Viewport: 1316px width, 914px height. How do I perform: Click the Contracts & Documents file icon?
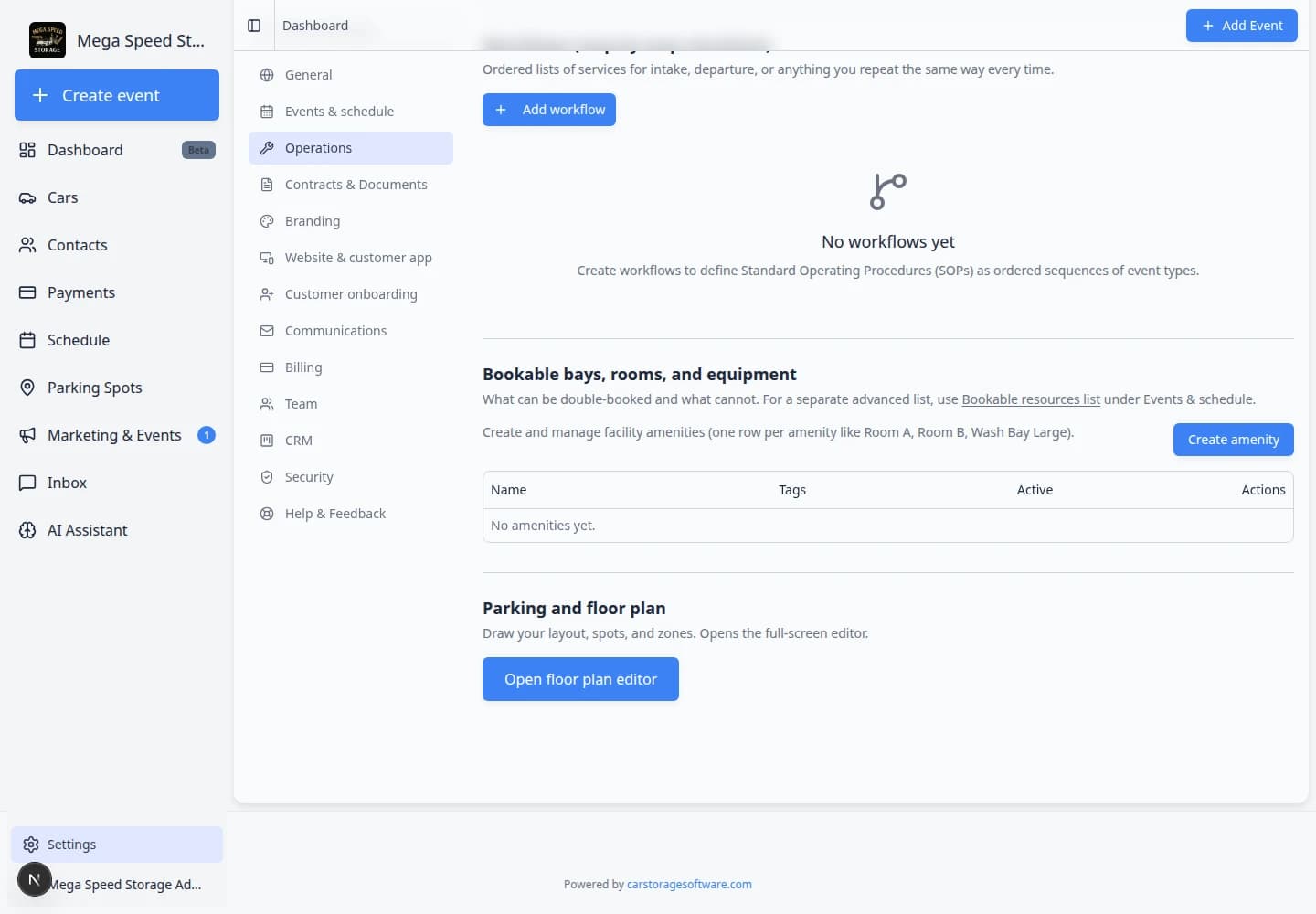click(267, 185)
